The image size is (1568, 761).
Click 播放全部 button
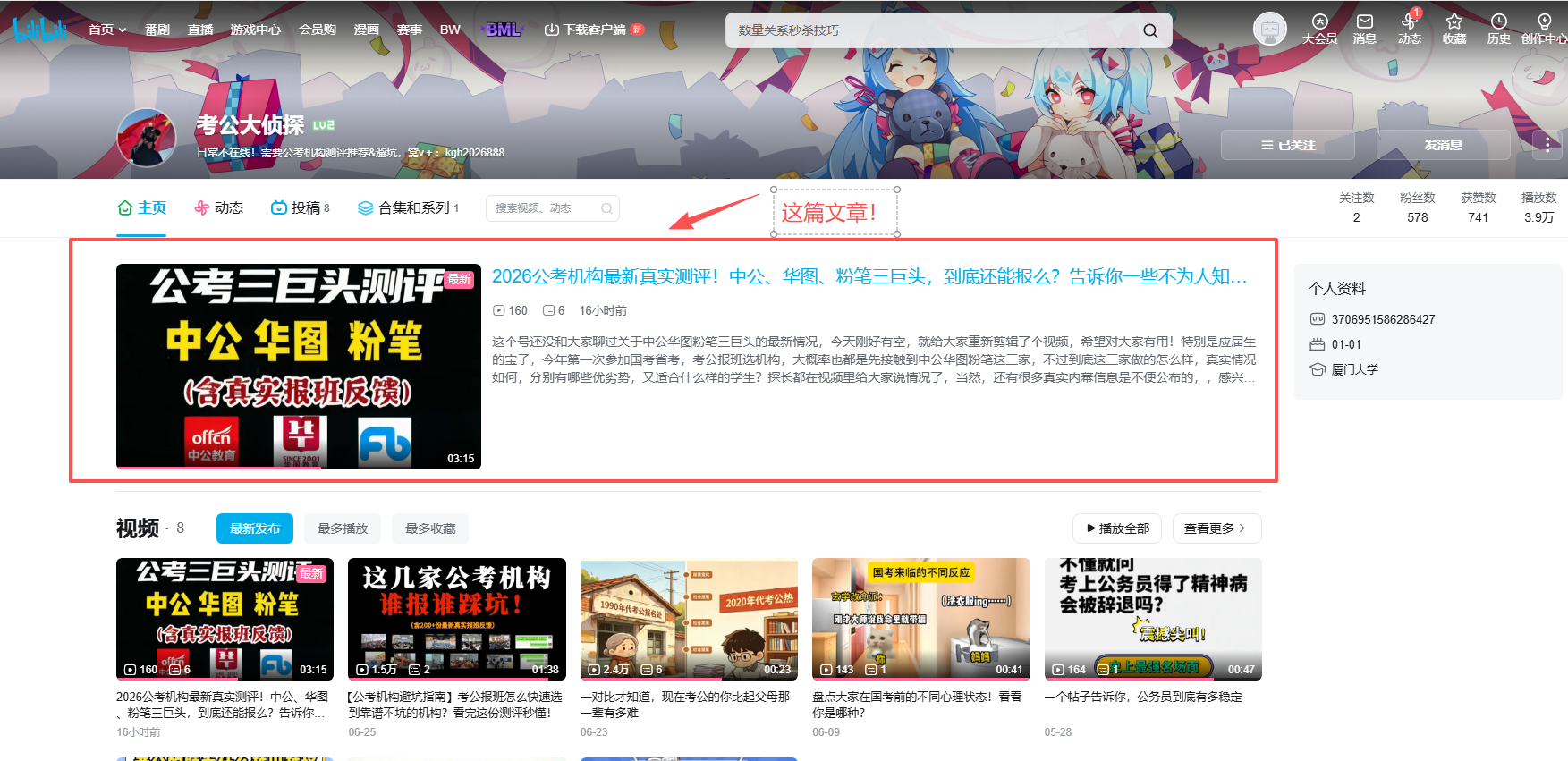1117,528
